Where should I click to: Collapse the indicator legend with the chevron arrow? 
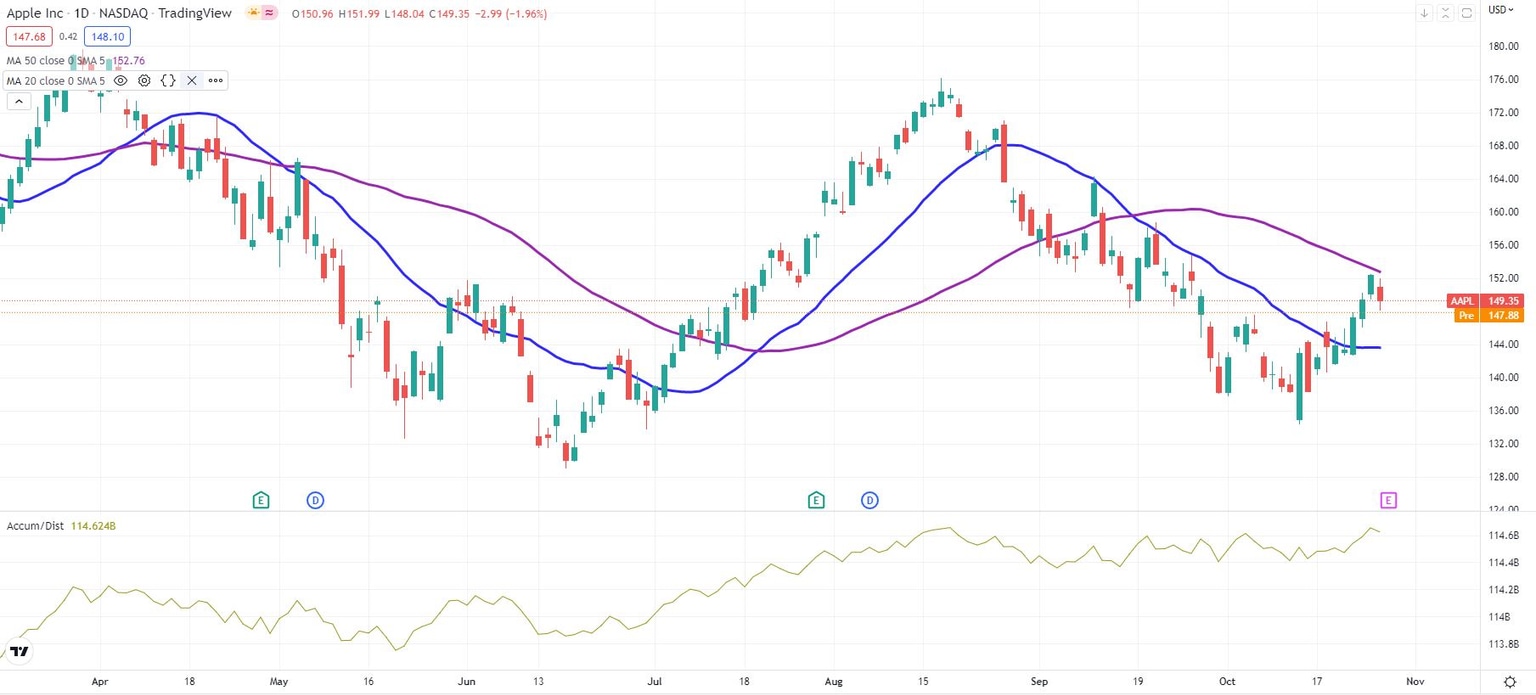pyautogui.click(x=19, y=100)
